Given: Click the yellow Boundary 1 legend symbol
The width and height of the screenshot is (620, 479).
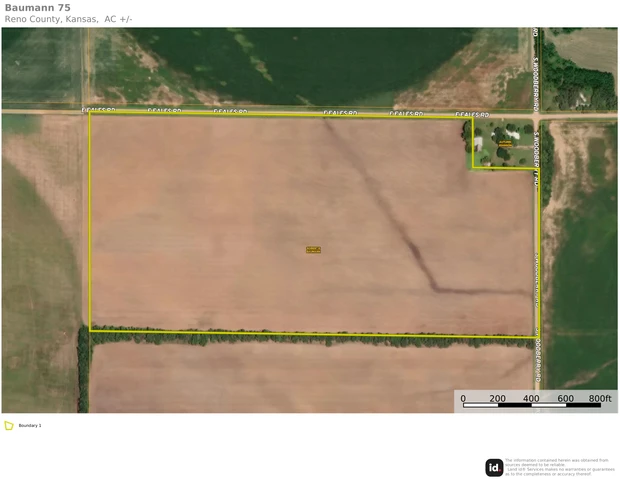Looking at the screenshot, I should [x=9, y=425].
